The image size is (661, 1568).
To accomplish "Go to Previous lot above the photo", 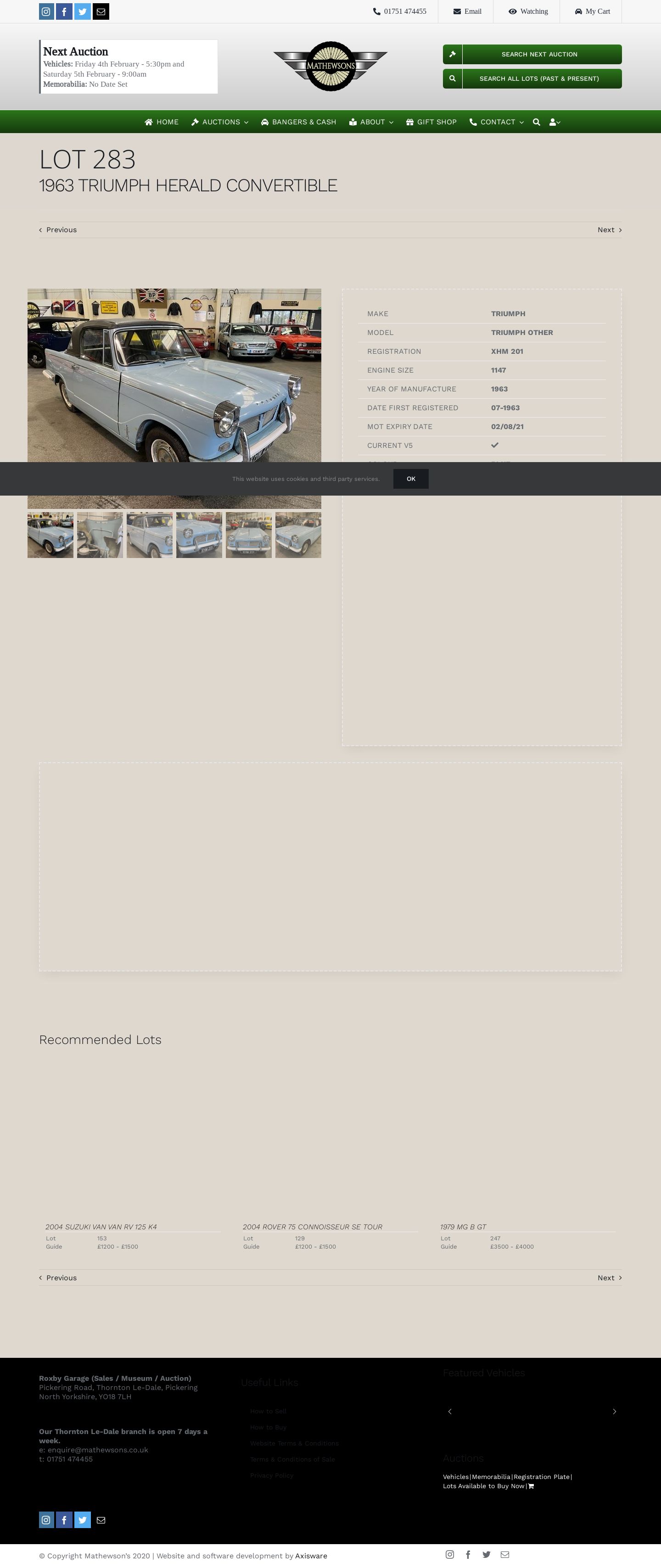I will 58,229.
